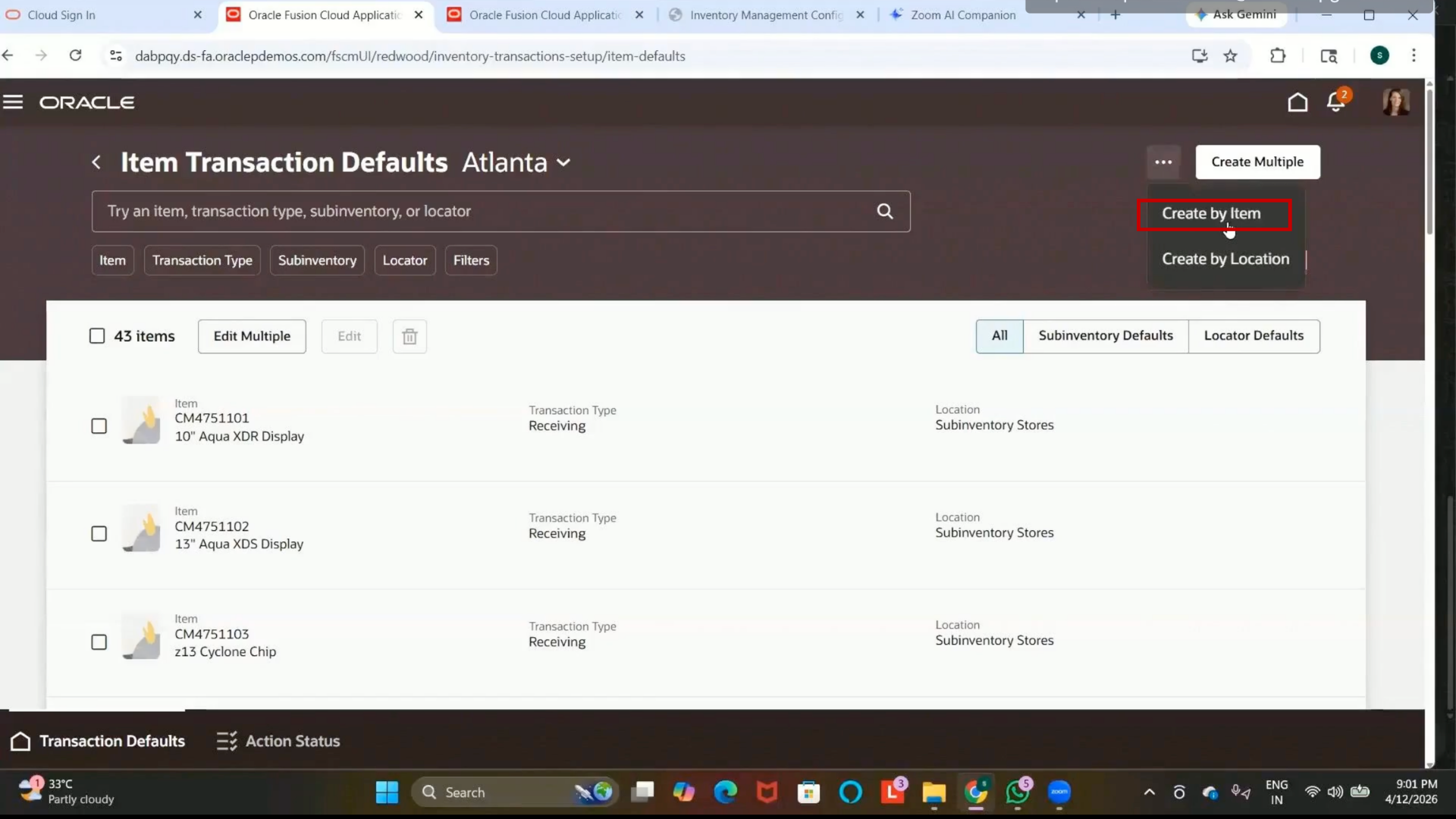Click the Edit button
The image size is (1456, 819).
349,336
